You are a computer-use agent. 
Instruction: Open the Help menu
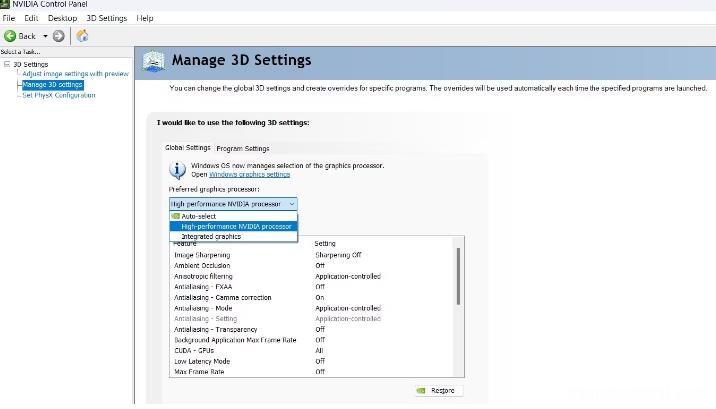pyautogui.click(x=145, y=18)
